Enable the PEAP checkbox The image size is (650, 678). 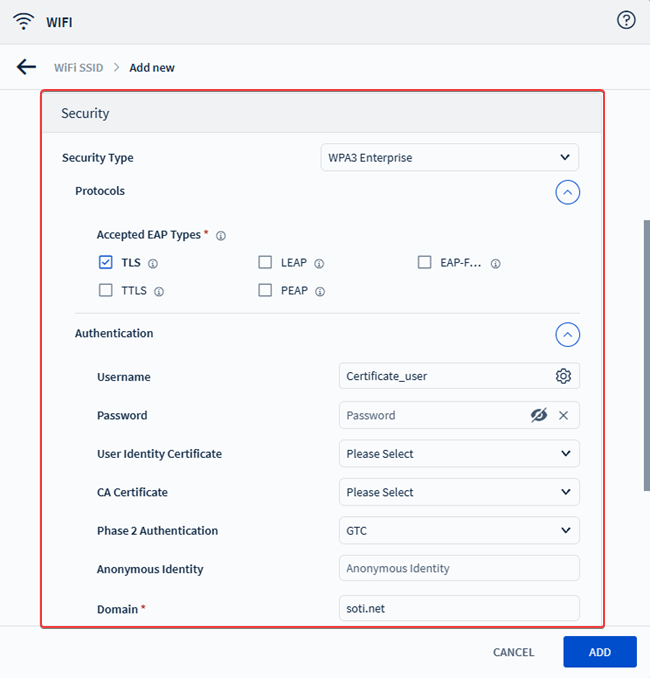(x=265, y=291)
